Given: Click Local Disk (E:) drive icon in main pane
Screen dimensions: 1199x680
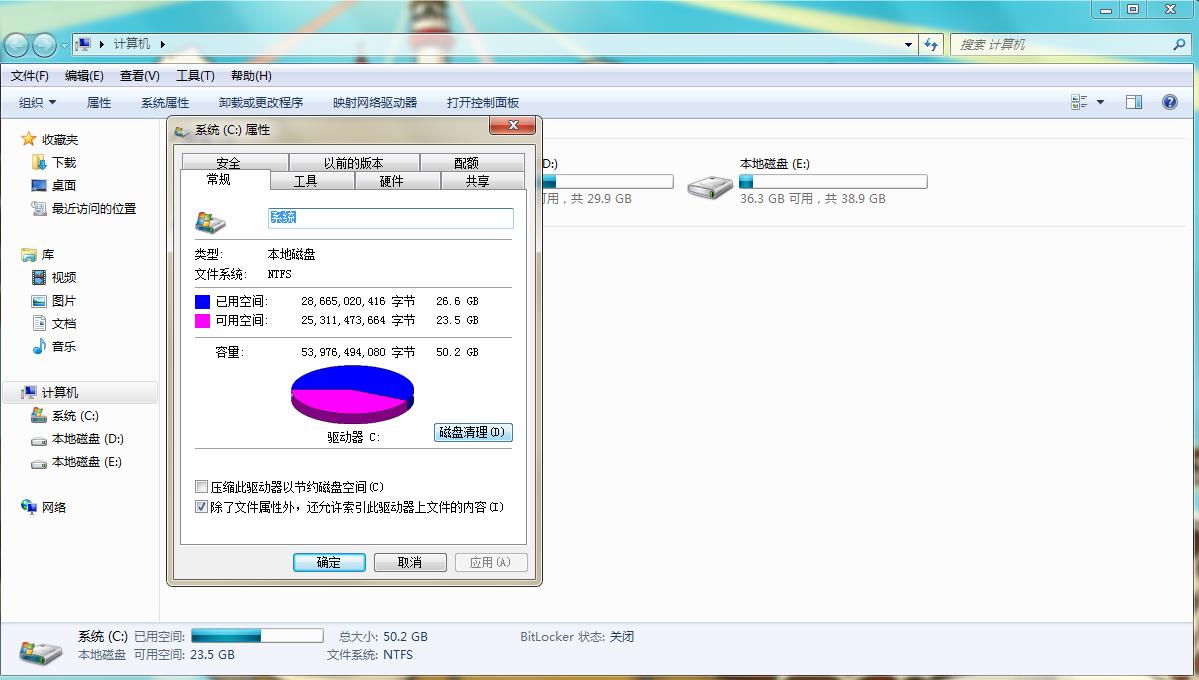Looking at the screenshot, I should [x=710, y=187].
